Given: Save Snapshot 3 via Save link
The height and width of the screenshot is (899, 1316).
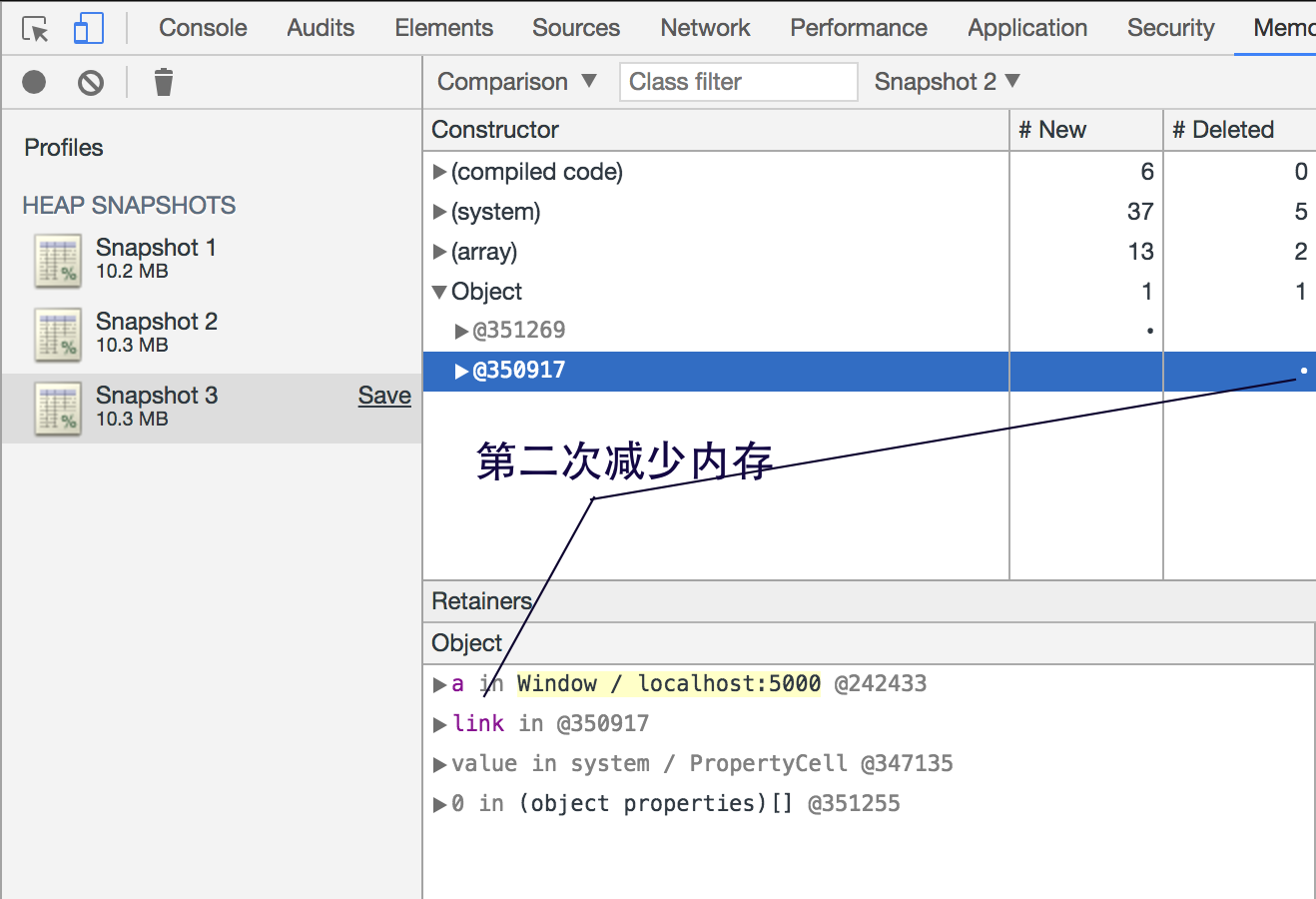Looking at the screenshot, I should [x=384, y=396].
